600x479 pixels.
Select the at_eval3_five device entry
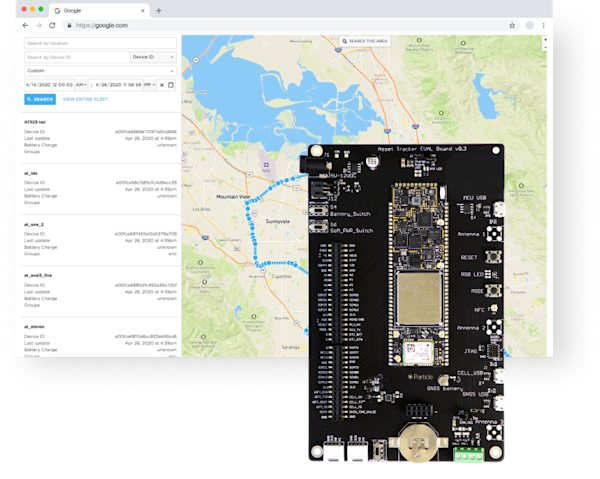(100, 290)
